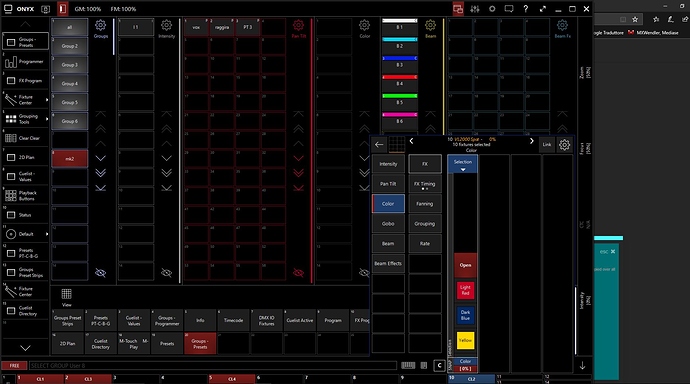Viewport: 690px width, 384px height.
Task: Click the help question mark icon
Action: (525, 9)
